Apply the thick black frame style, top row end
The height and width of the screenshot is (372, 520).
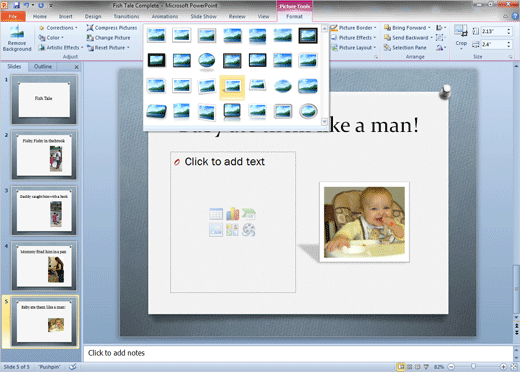coord(308,35)
